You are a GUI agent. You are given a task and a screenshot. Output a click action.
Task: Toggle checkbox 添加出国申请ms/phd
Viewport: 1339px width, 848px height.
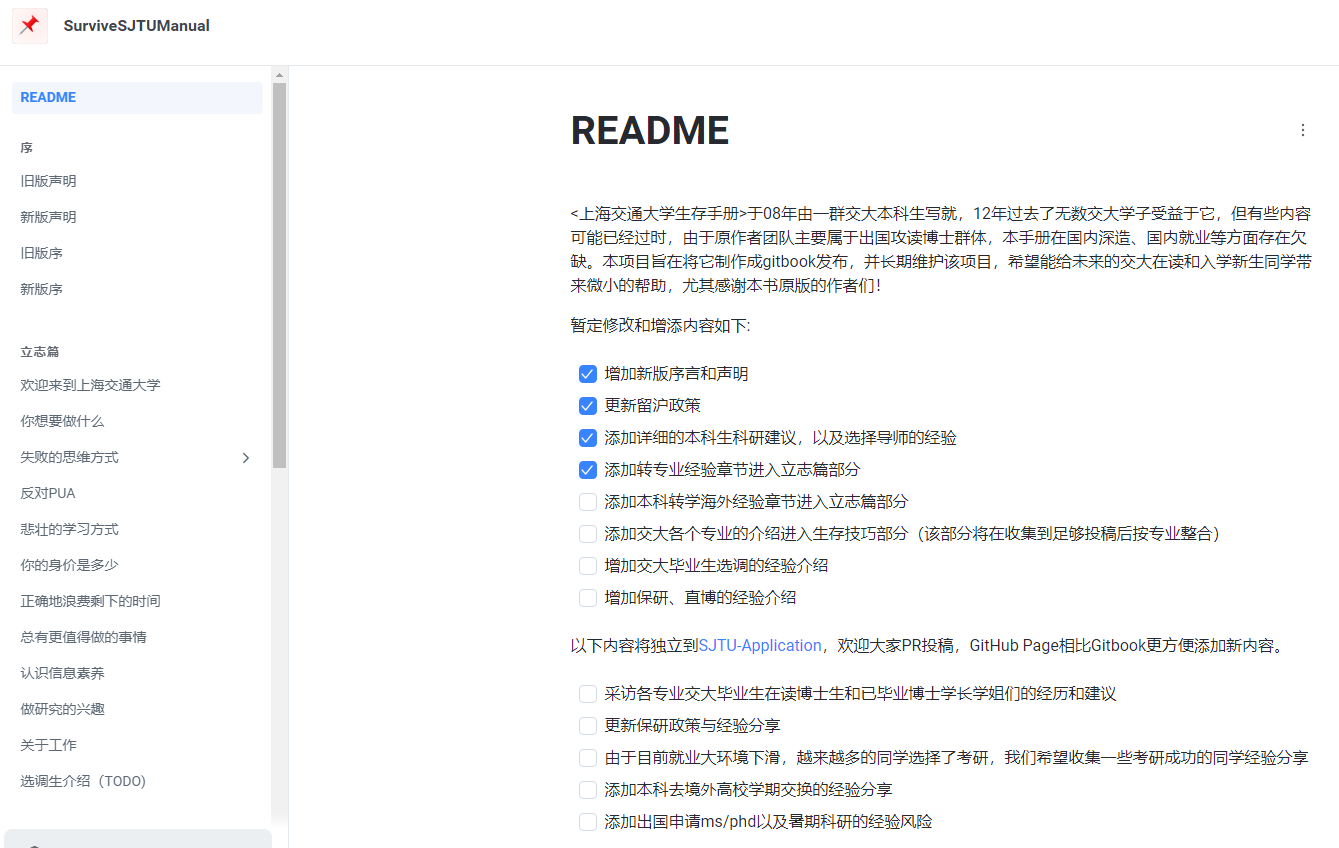(588, 822)
